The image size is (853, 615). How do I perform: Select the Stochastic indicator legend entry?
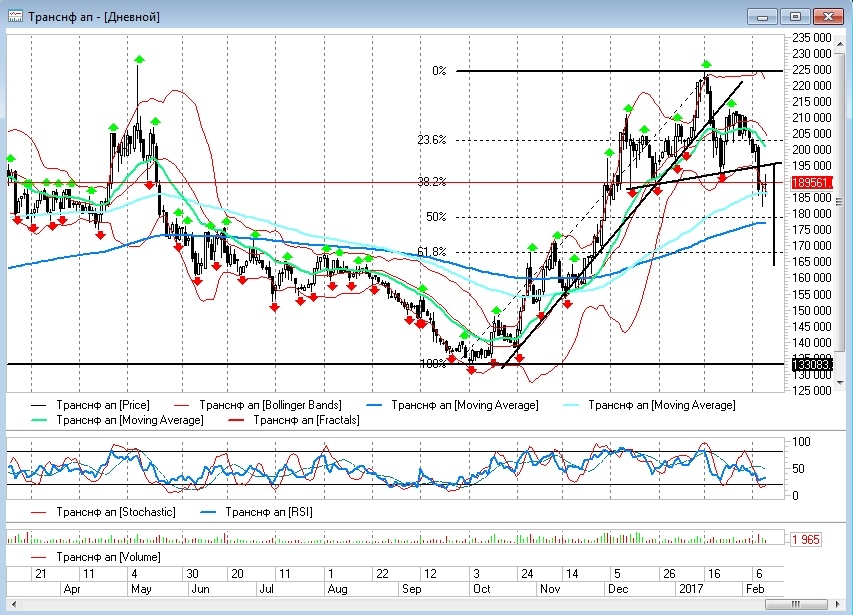(x=117, y=511)
